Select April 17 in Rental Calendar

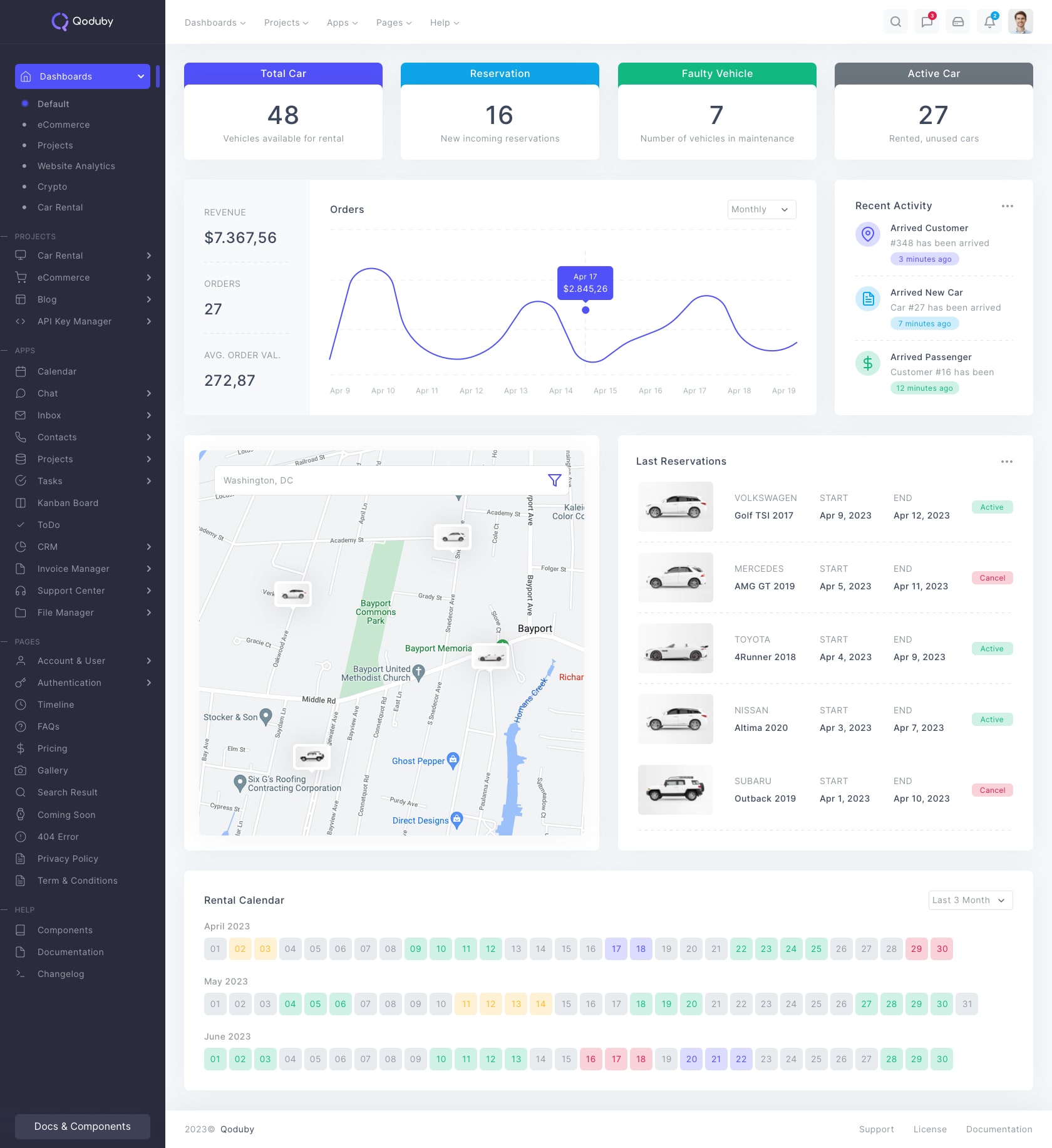616,949
